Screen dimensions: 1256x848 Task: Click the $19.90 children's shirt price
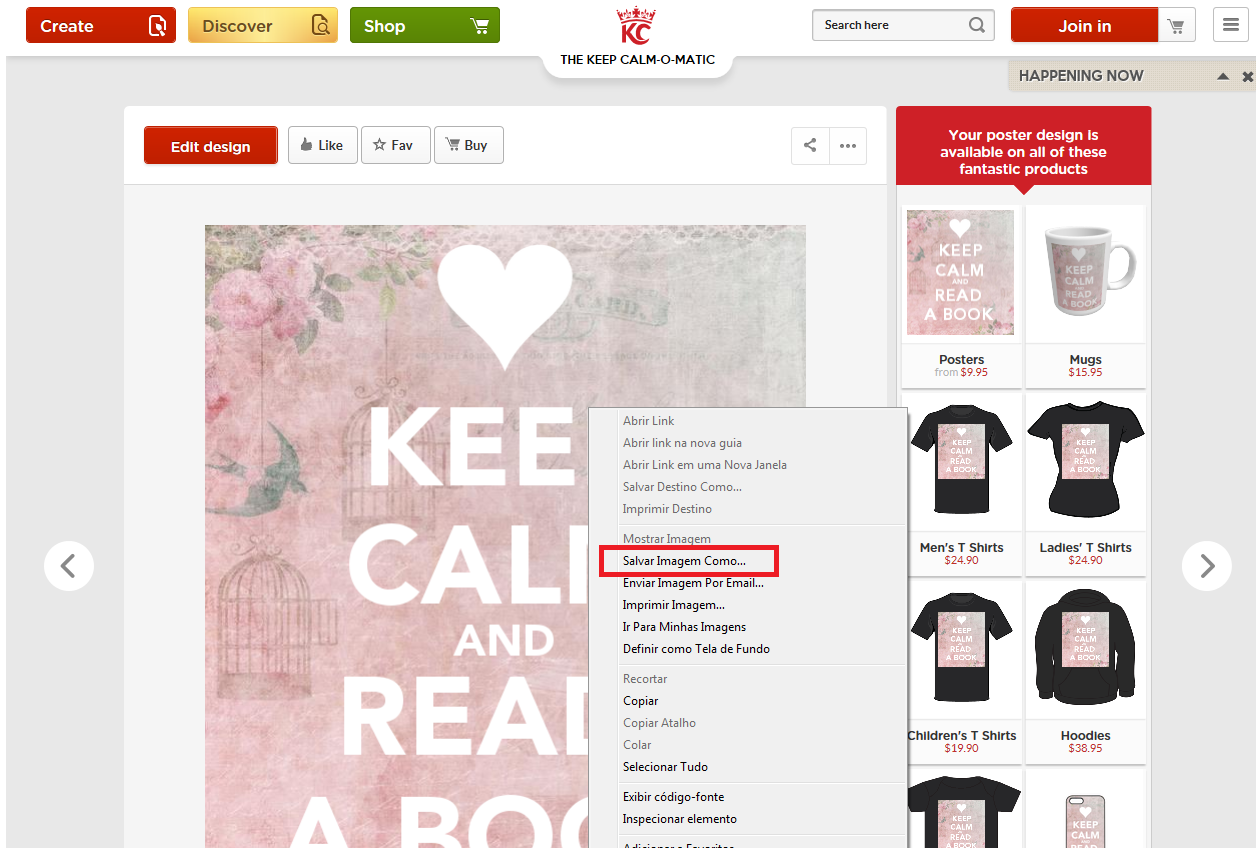(x=962, y=748)
